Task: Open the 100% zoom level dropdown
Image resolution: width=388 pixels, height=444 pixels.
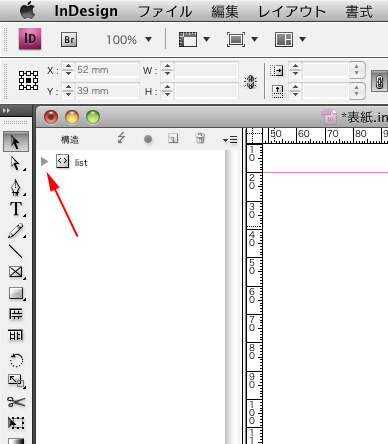Action: (149, 40)
